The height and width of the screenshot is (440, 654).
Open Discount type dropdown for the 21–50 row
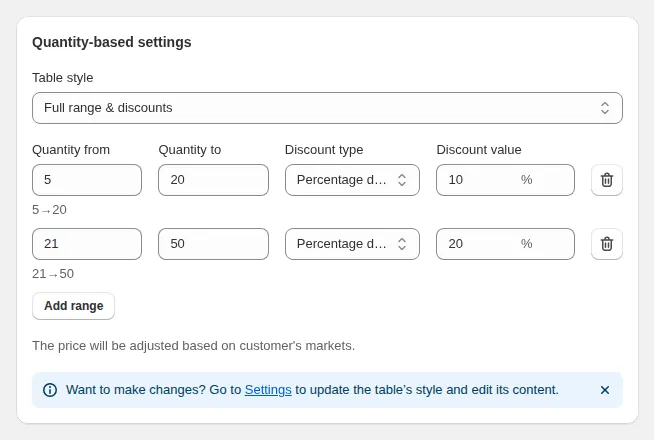[x=352, y=244]
